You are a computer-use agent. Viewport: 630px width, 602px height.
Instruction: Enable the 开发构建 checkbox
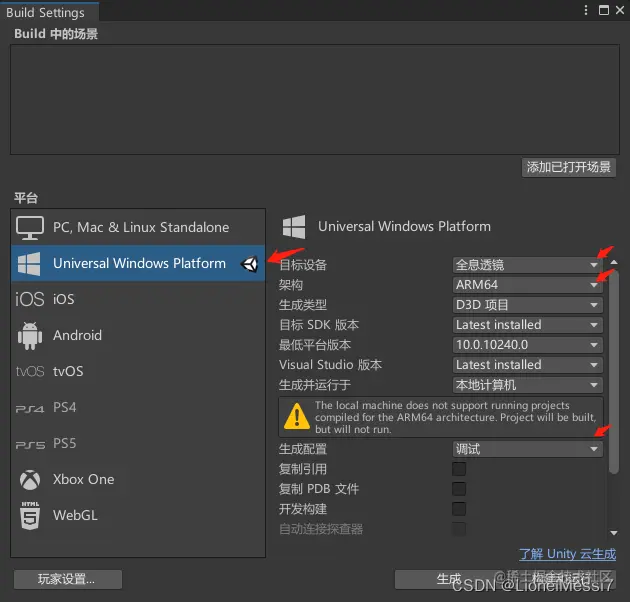[x=459, y=509]
